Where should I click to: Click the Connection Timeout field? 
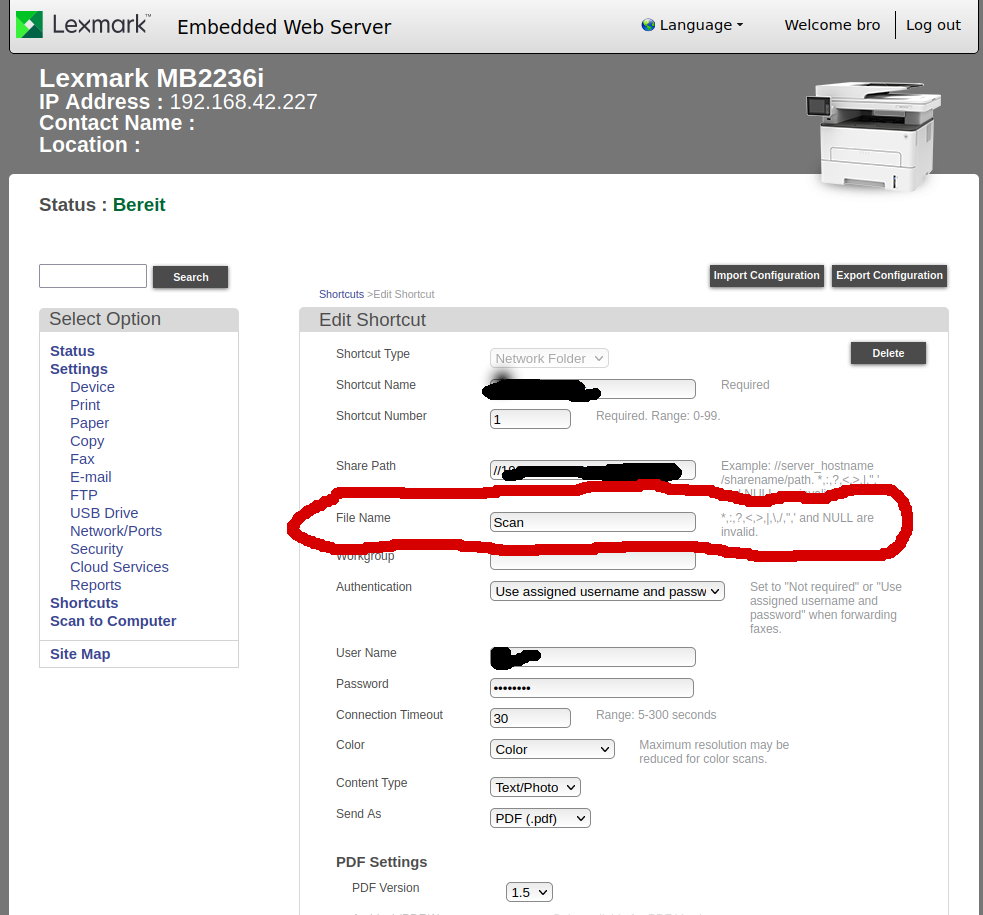[x=530, y=718]
